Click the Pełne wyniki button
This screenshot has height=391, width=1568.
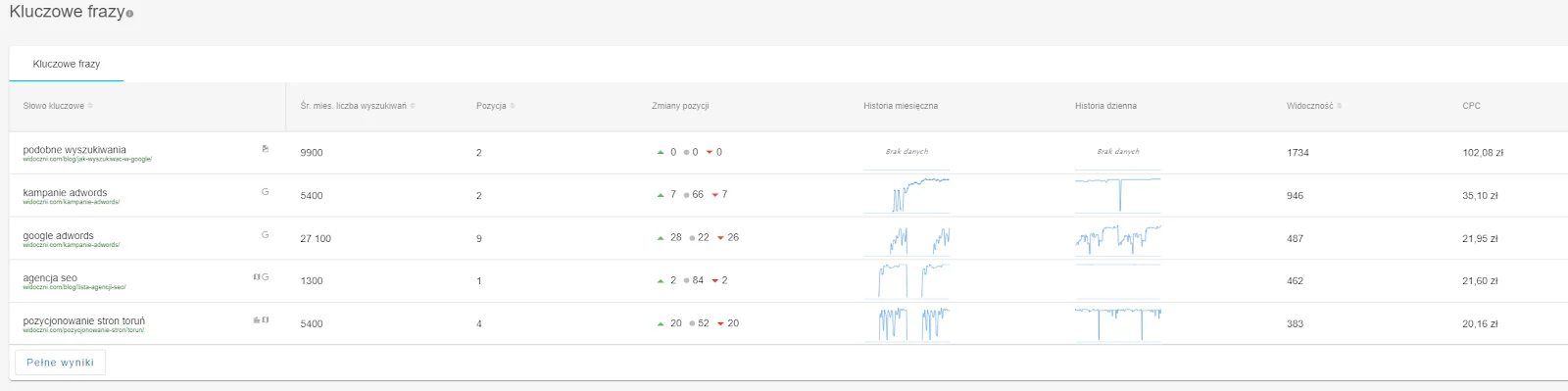60,363
